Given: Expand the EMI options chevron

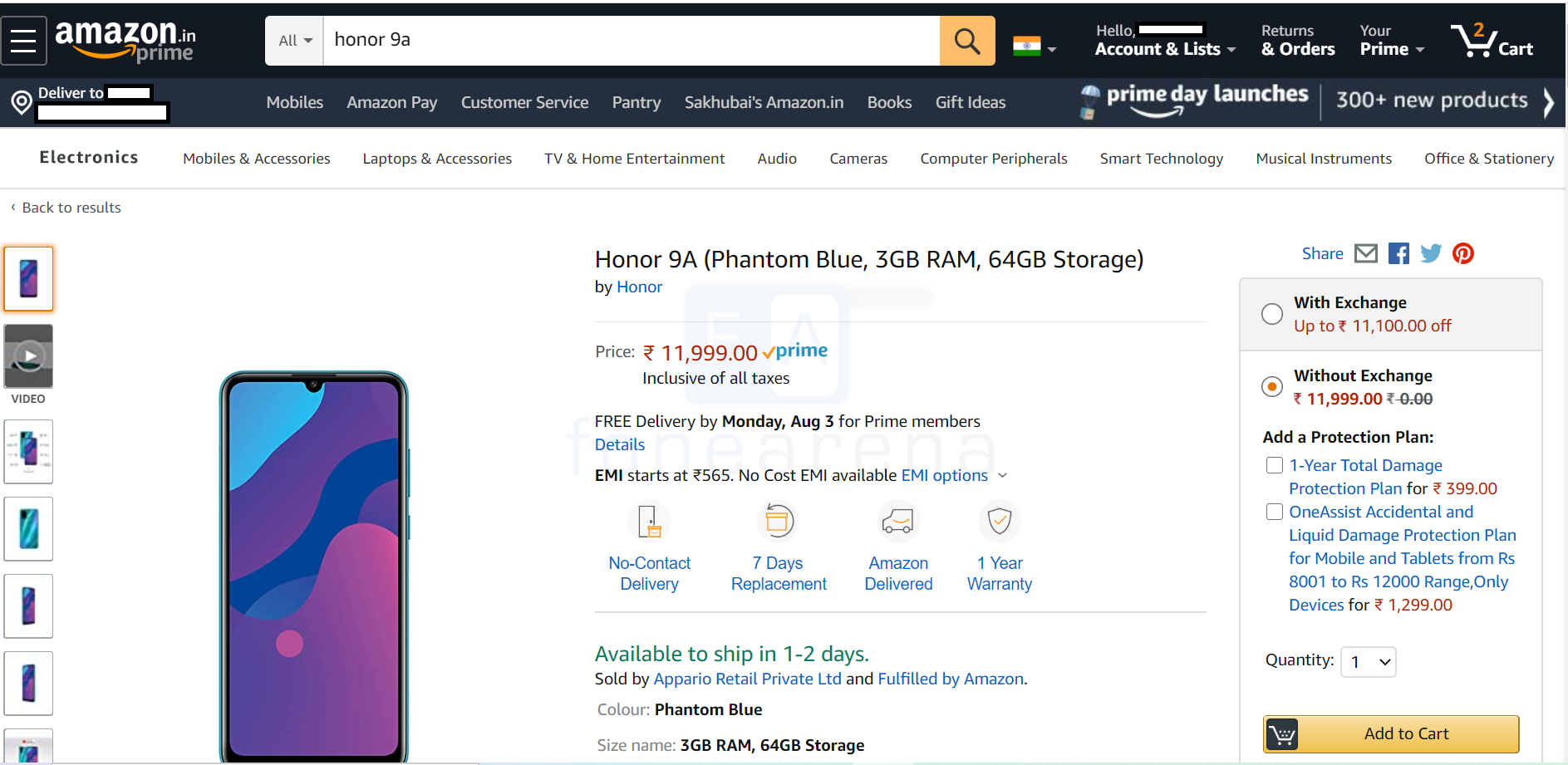Looking at the screenshot, I should (x=1002, y=475).
